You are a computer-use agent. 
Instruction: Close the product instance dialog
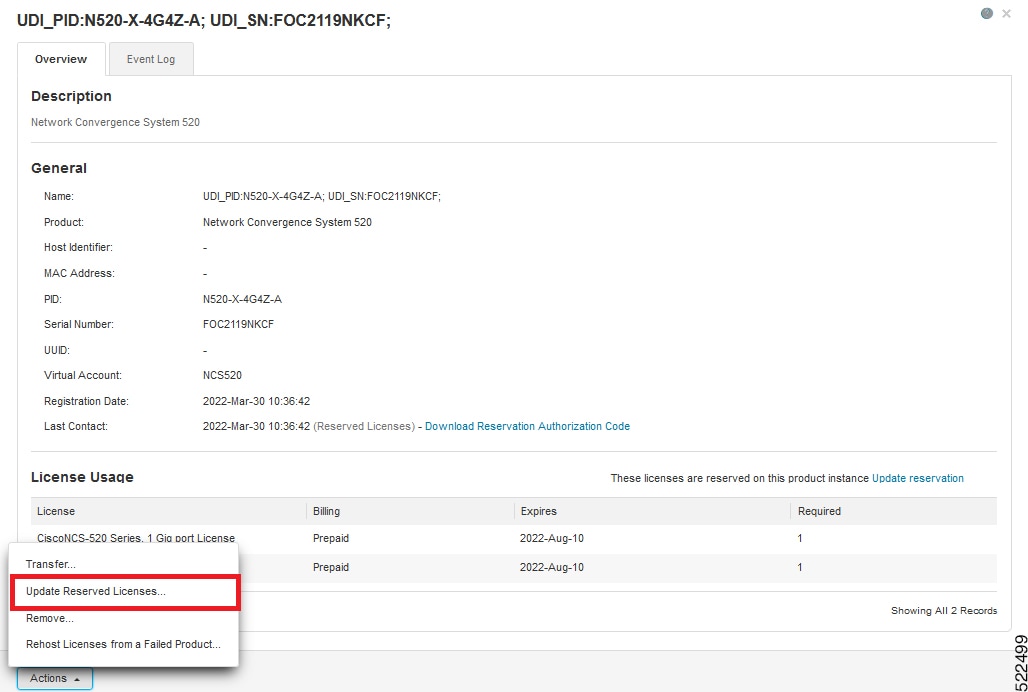(1006, 14)
